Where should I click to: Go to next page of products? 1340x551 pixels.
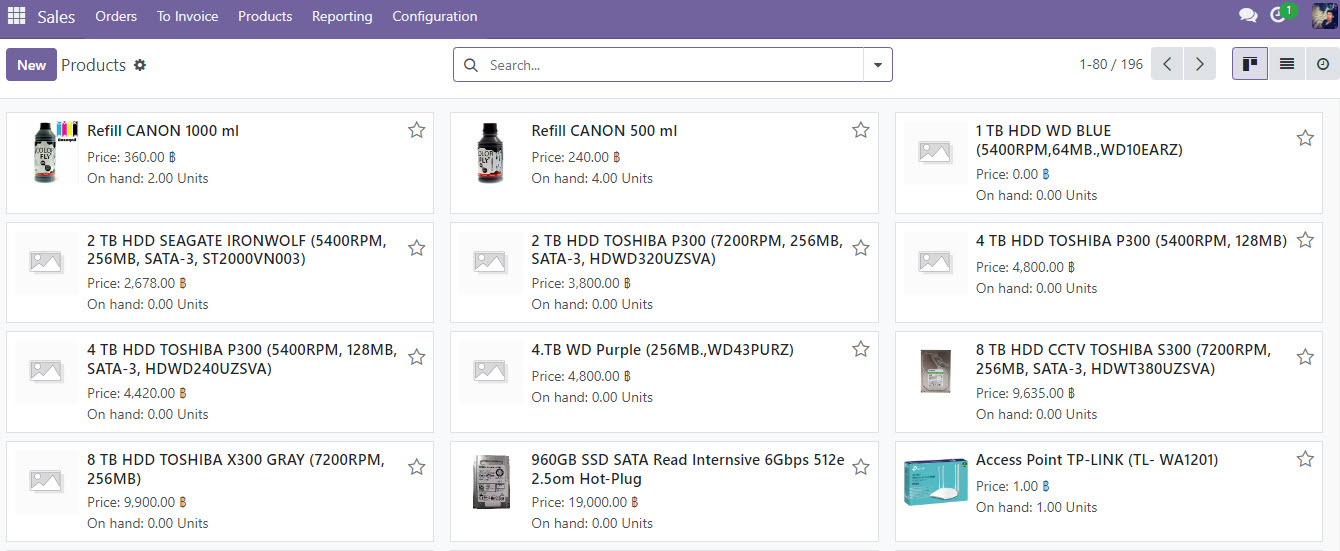[x=1200, y=64]
